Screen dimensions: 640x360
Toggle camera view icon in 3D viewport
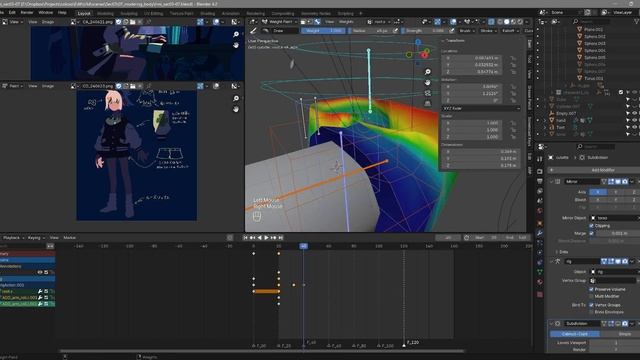427,93
